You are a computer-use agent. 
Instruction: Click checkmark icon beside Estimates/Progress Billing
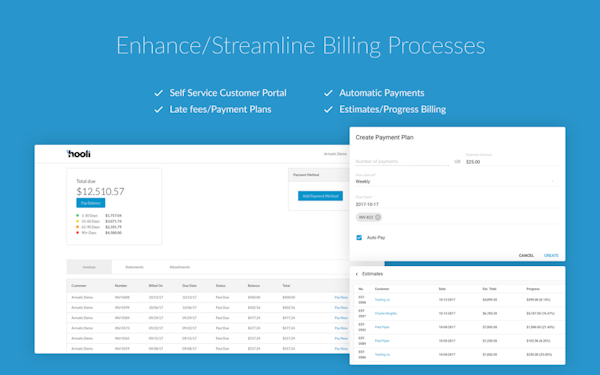tap(328, 110)
